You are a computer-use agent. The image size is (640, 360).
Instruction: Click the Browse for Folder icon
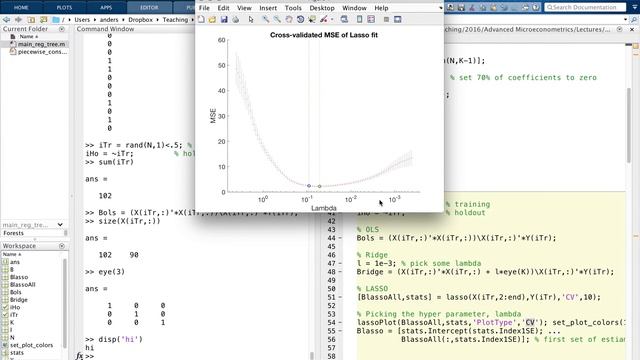43,20
